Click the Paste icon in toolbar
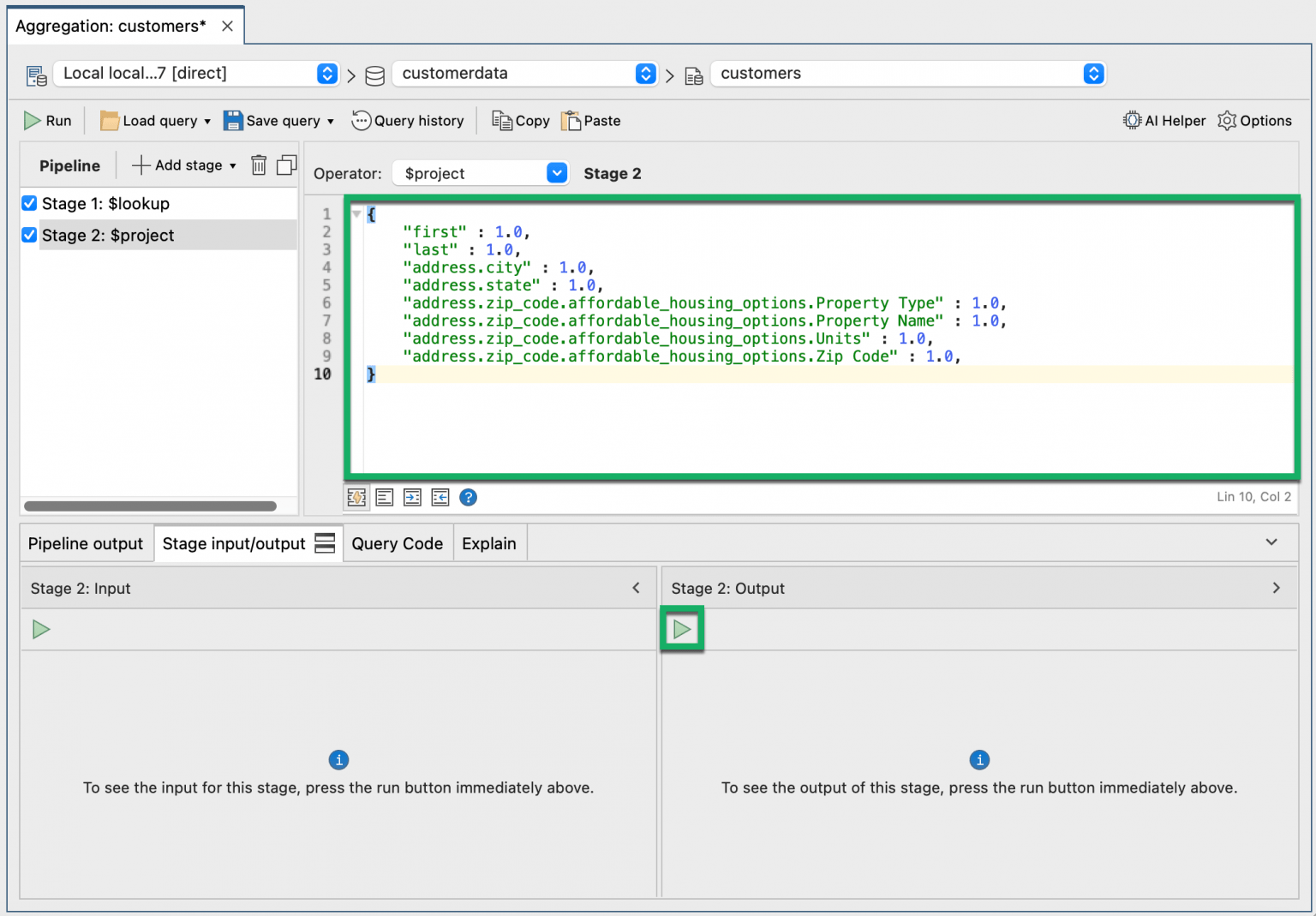The image size is (1316, 916). [589, 120]
